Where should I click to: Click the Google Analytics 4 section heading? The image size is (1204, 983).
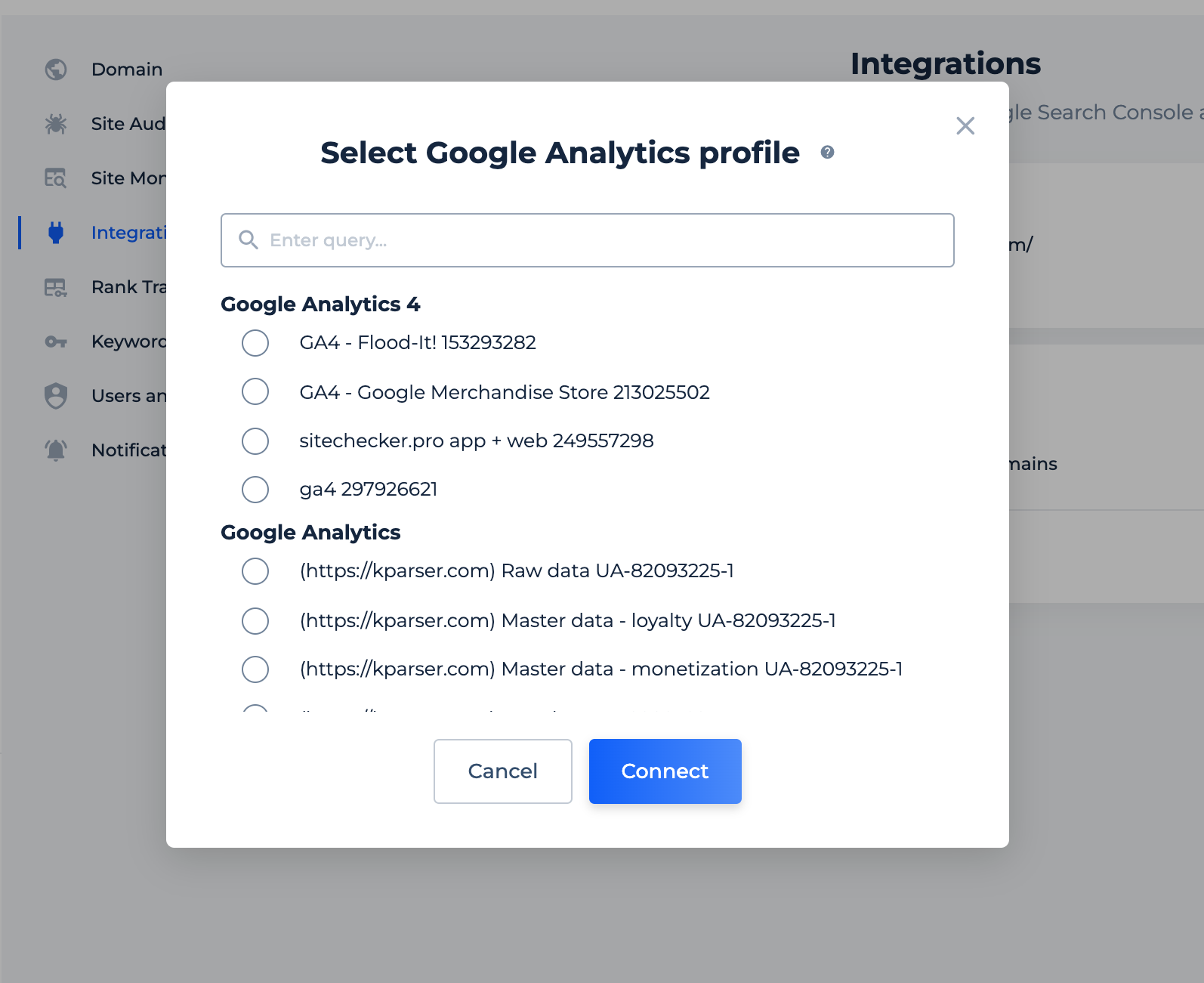(320, 304)
